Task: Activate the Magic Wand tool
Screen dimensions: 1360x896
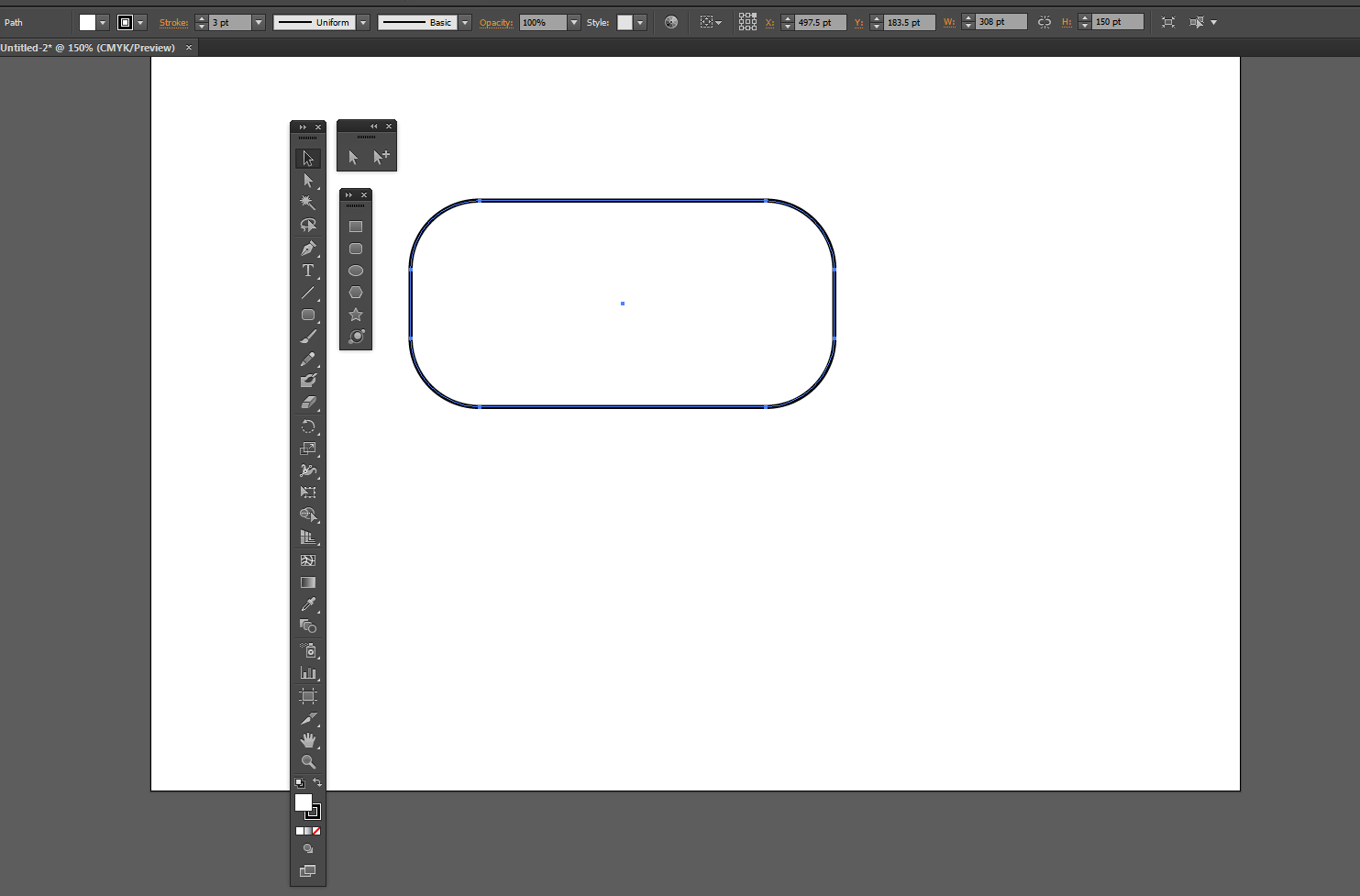Action: [x=307, y=202]
